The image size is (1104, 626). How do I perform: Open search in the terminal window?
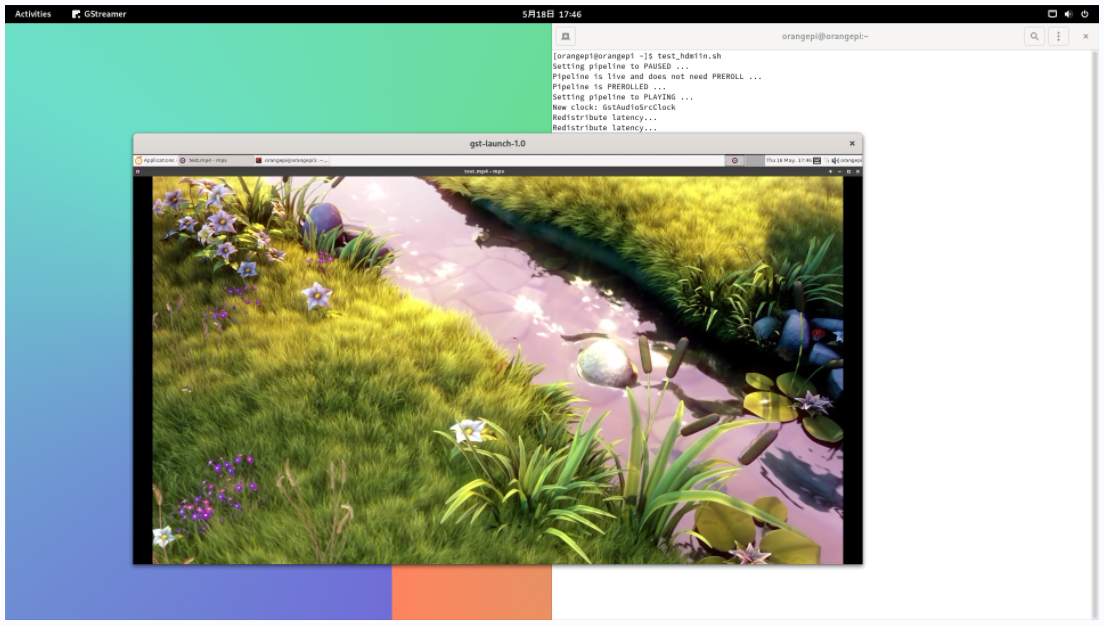[1034, 37]
